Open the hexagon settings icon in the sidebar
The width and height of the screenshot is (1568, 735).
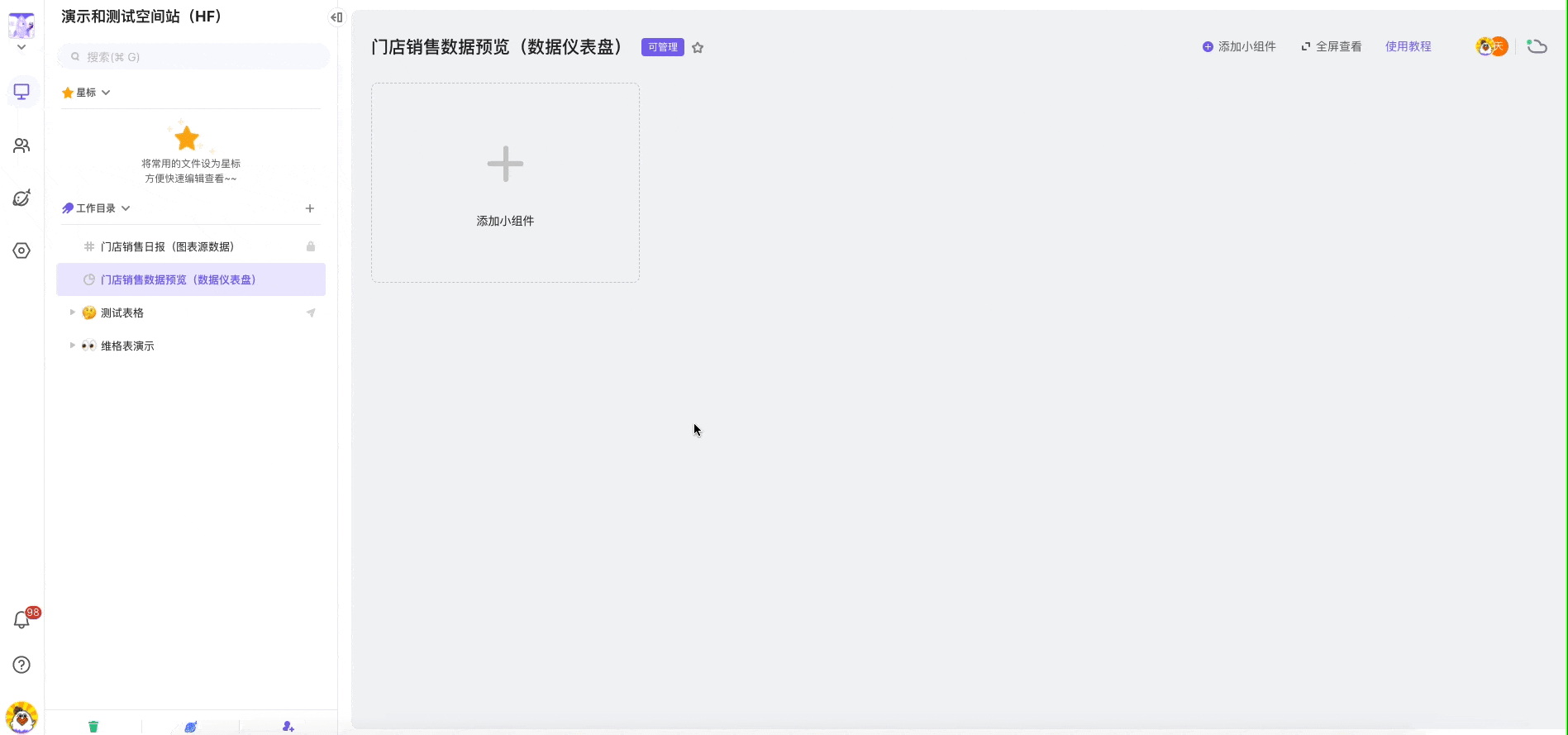[21, 251]
